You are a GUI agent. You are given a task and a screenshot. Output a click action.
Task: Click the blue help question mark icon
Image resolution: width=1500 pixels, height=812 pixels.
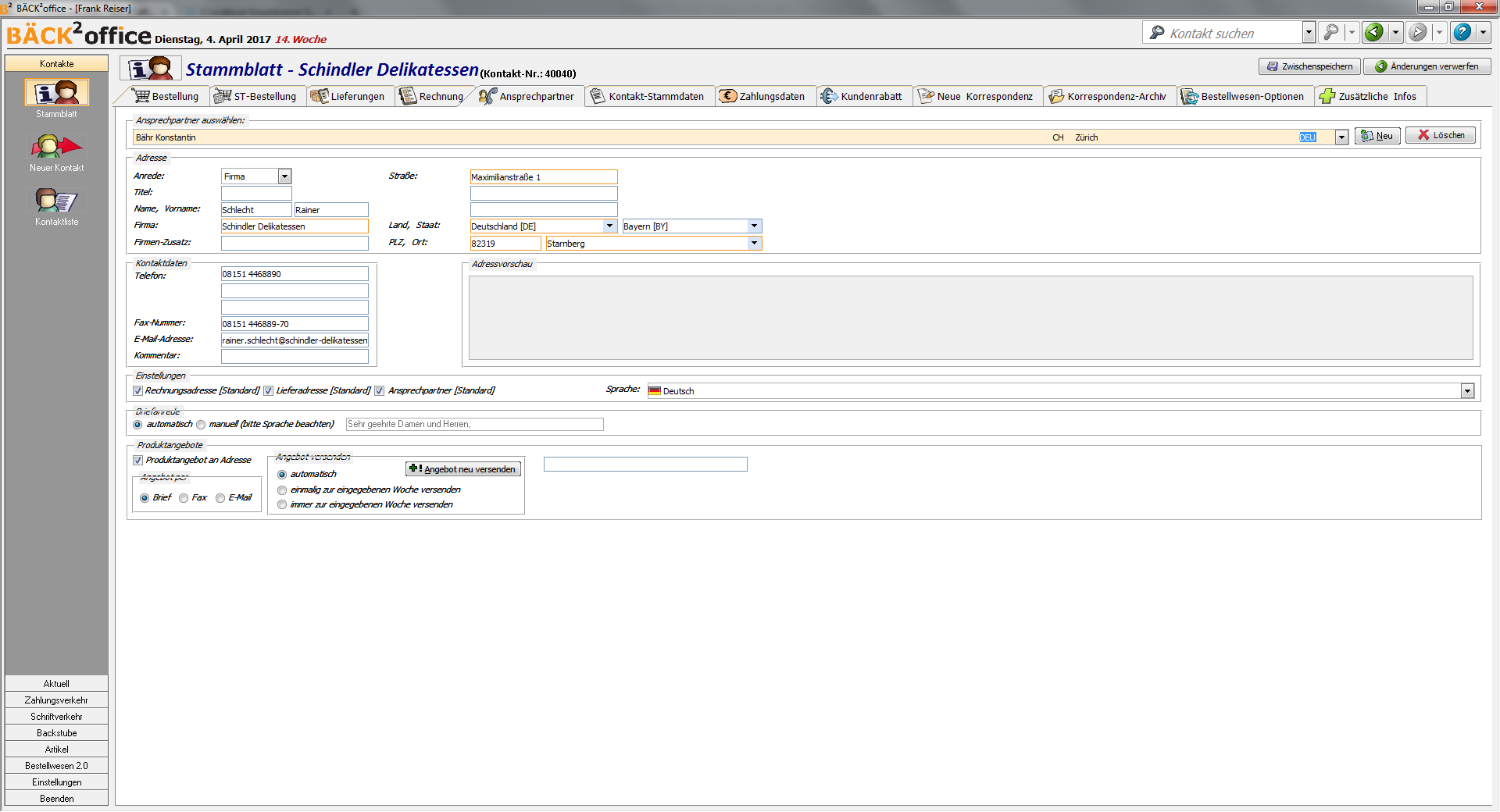coord(1462,33)
